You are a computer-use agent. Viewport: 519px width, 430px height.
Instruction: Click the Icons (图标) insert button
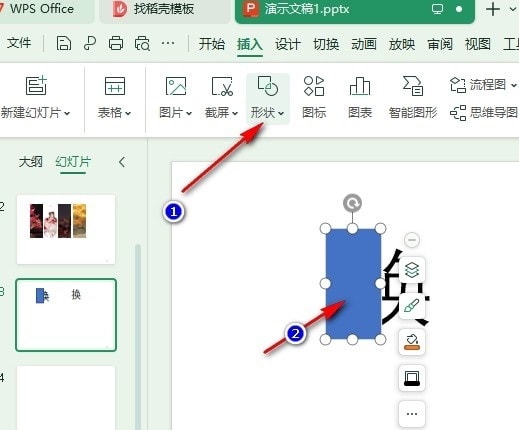coord(314,97)
